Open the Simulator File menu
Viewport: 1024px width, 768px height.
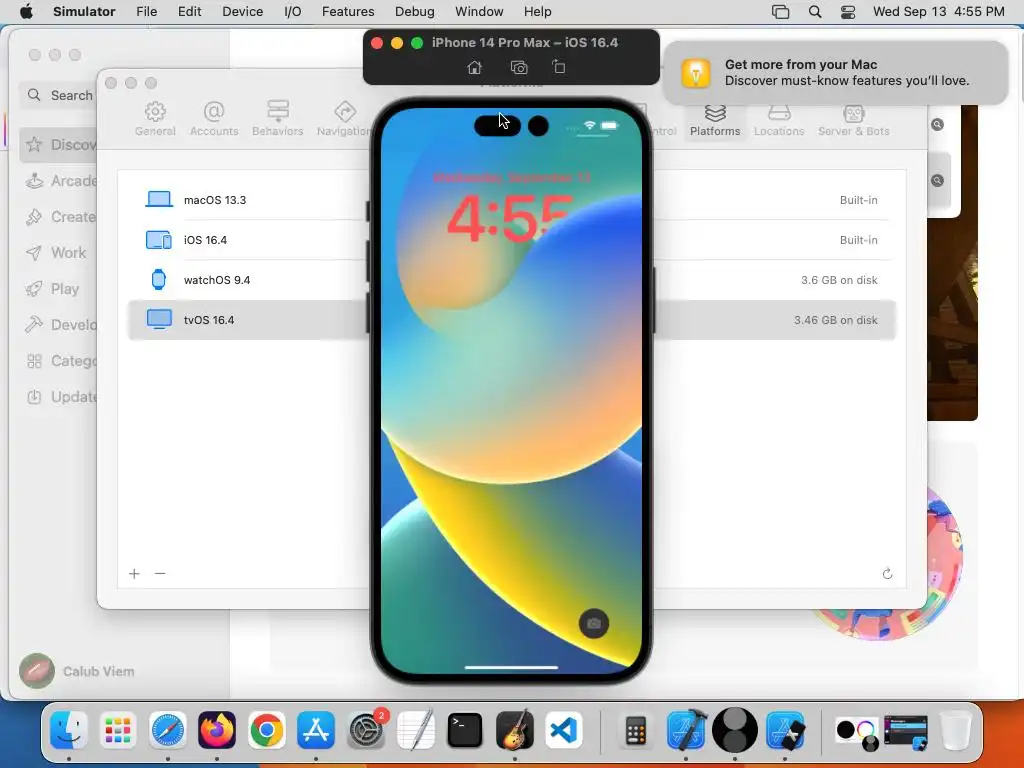(x=146, y=12)
